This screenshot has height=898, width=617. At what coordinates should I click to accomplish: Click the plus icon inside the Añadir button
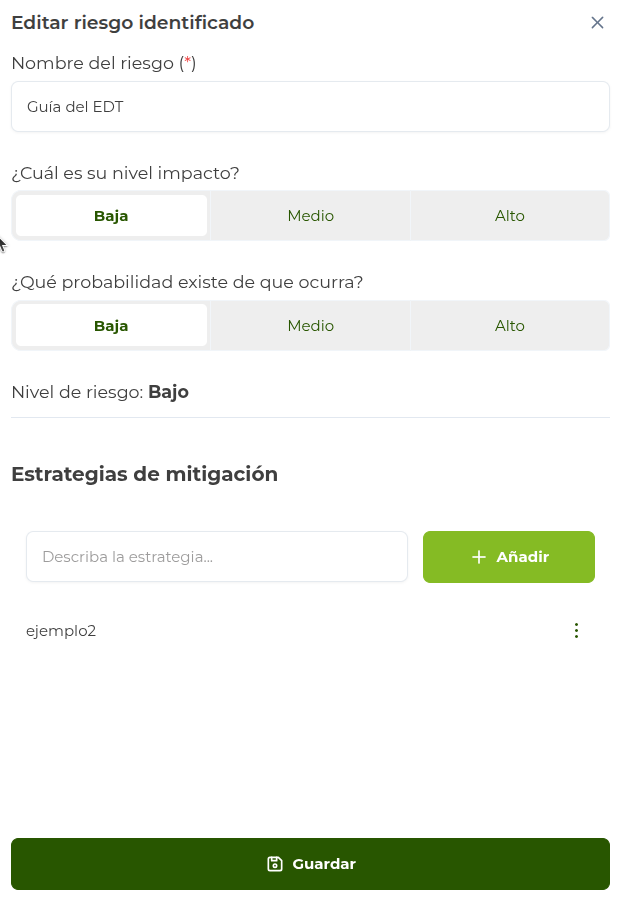(x=477, y=556)
